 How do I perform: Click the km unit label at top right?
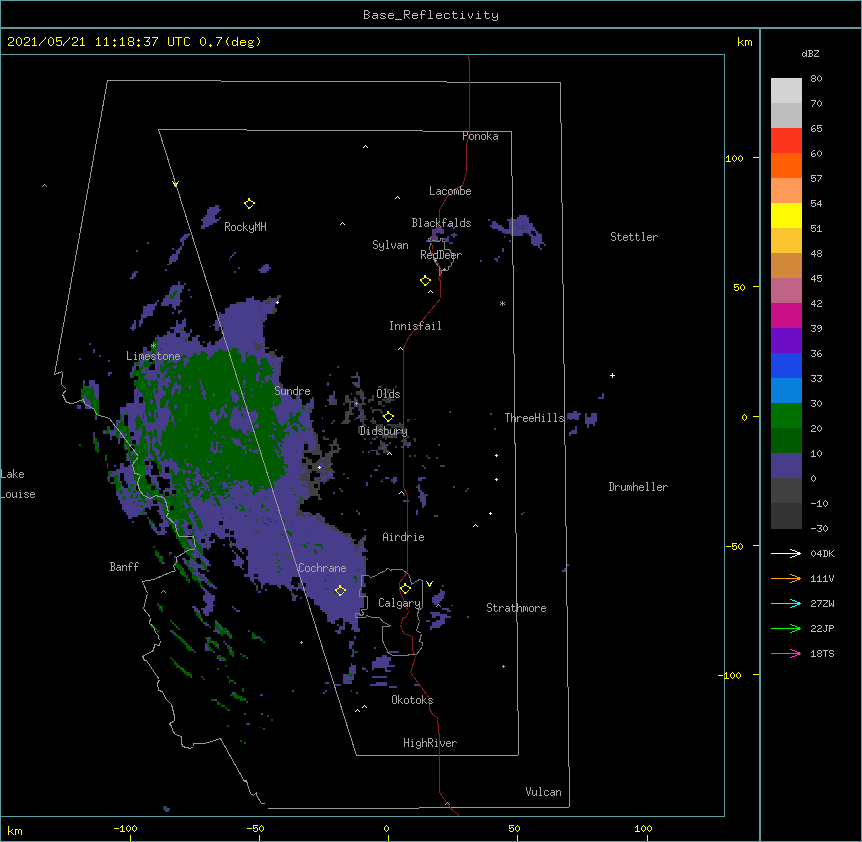744,42
